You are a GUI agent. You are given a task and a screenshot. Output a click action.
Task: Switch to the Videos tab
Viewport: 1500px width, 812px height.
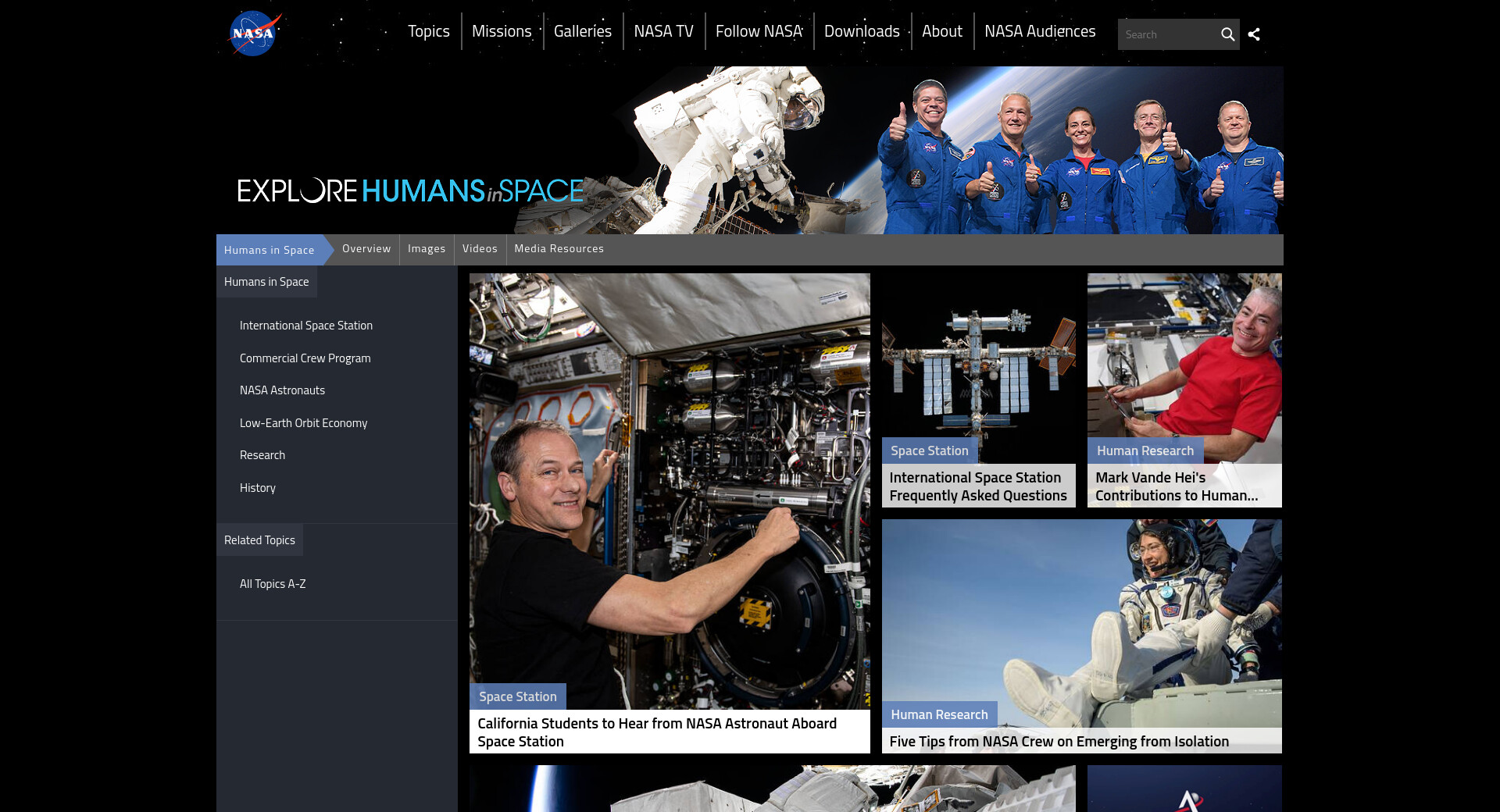pos(480,249)
